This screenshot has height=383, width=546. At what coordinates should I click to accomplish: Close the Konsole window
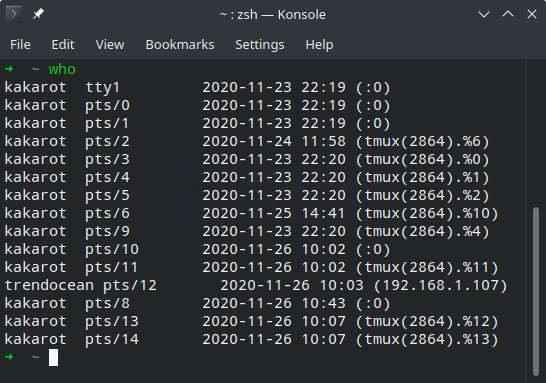pos(532,14)
